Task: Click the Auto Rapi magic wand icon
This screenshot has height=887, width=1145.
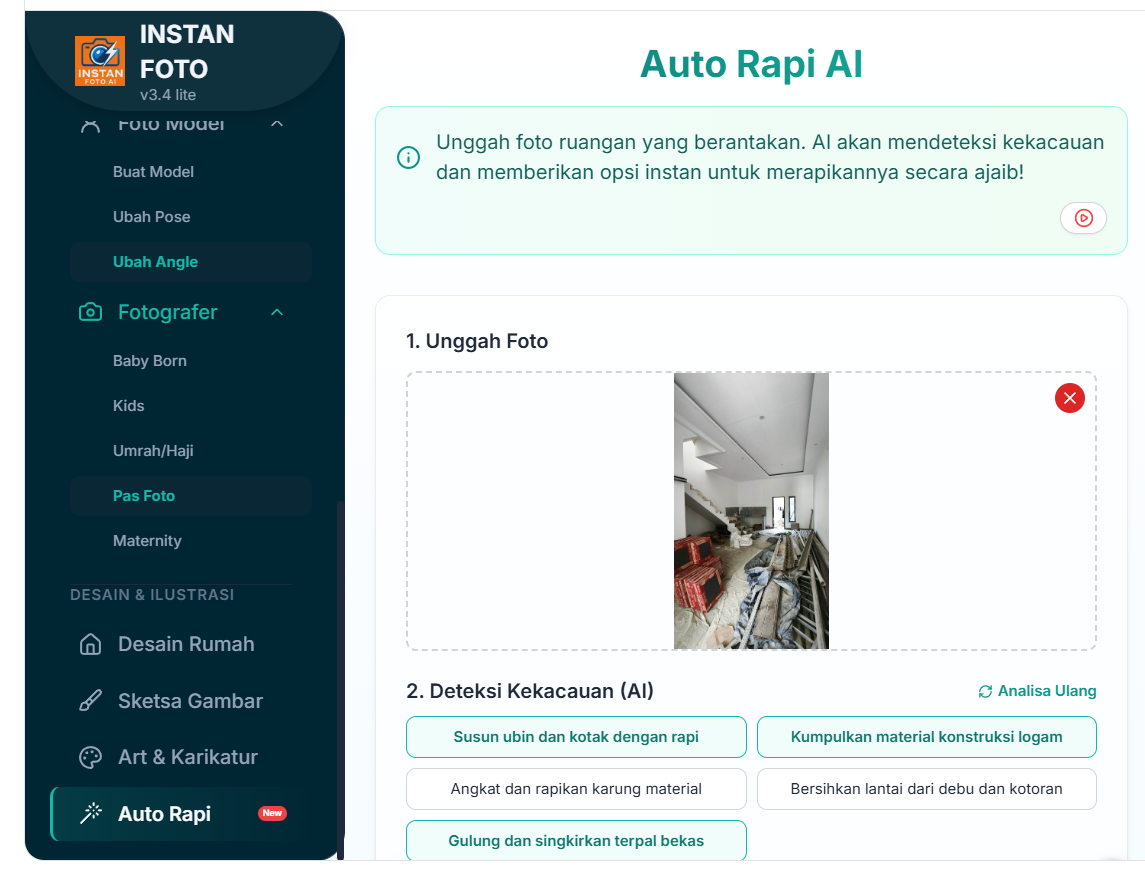Action: 90,814
